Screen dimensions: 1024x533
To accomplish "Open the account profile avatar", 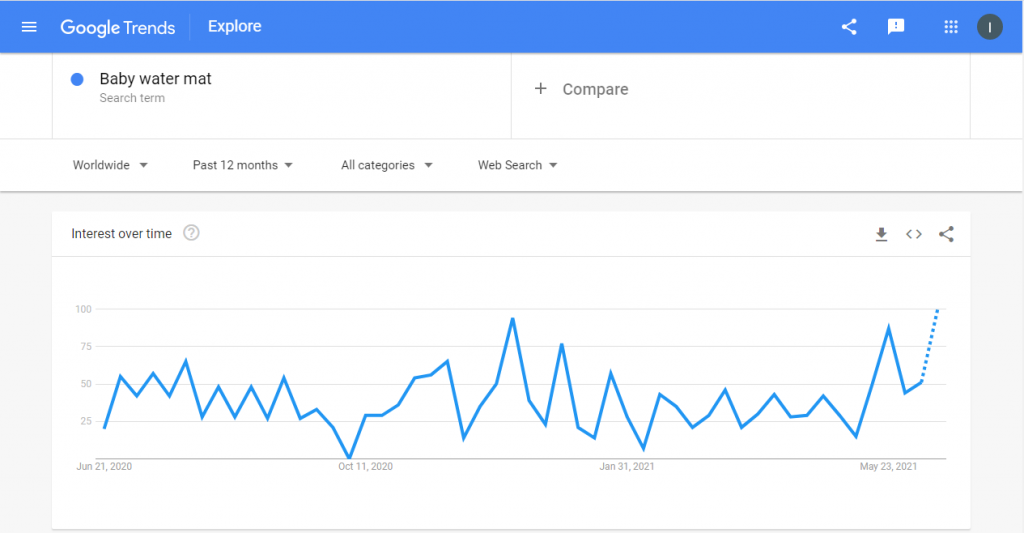I will pyautogui.click(x=989, y=27).
